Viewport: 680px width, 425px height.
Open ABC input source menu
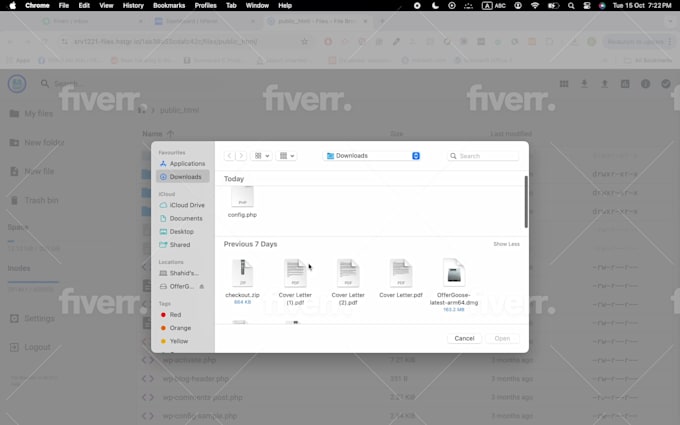click(x=494, y=6)
